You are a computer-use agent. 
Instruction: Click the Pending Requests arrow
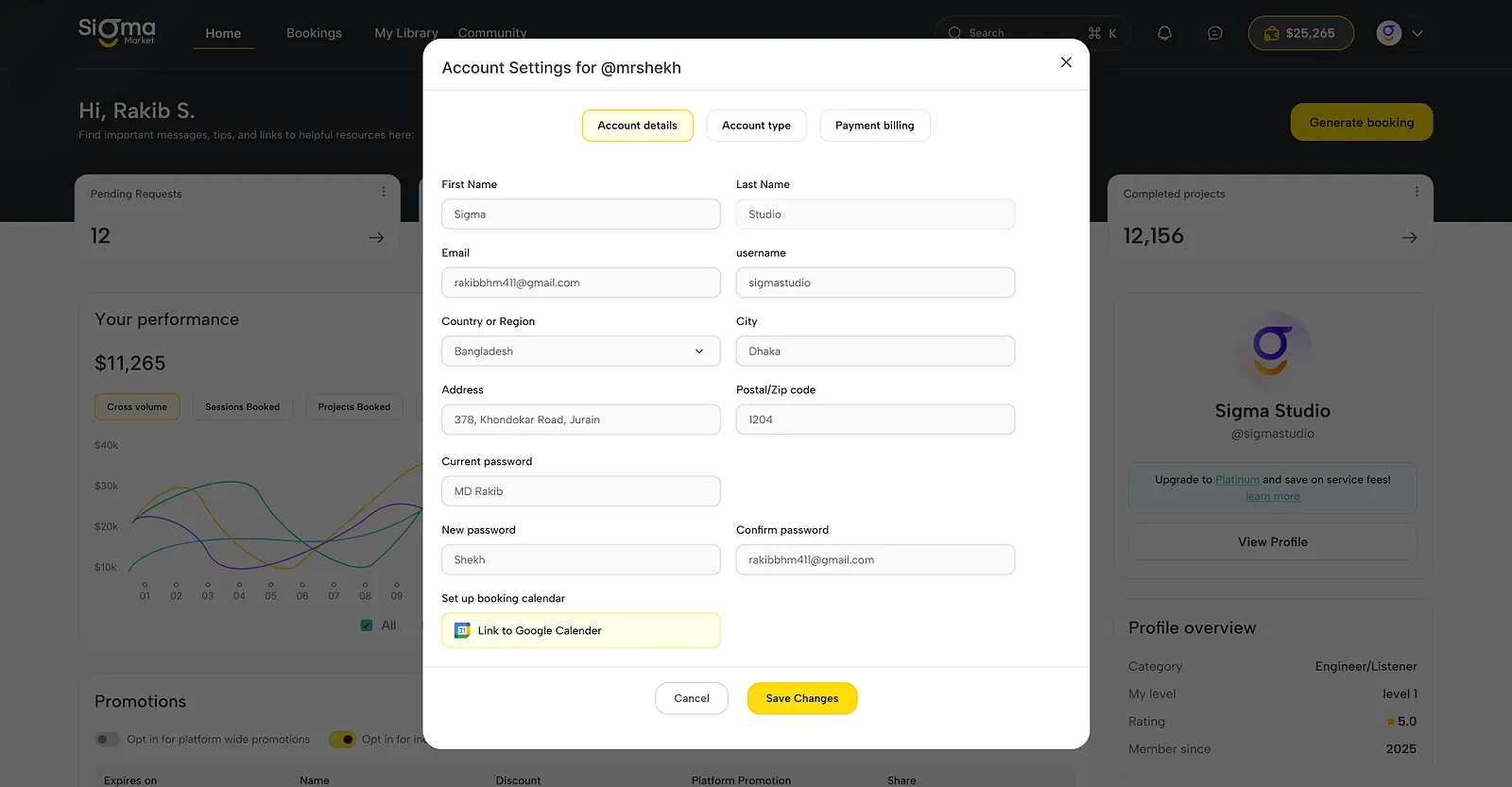(376, 237)
